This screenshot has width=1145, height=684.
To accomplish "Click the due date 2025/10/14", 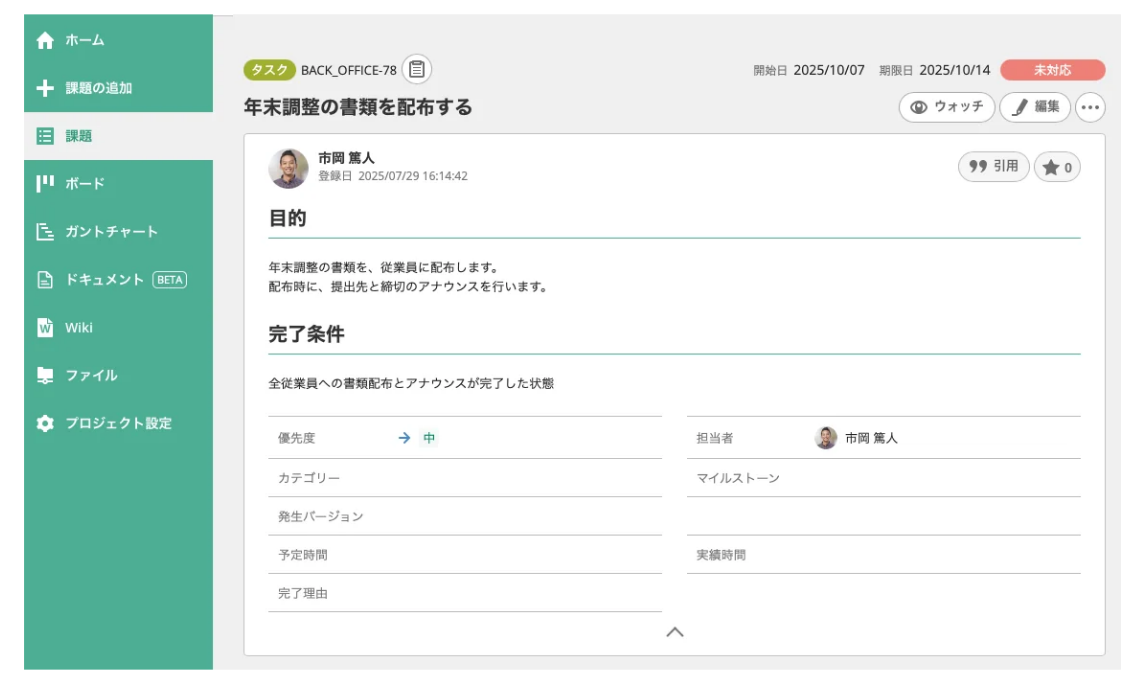I will 954,70.
